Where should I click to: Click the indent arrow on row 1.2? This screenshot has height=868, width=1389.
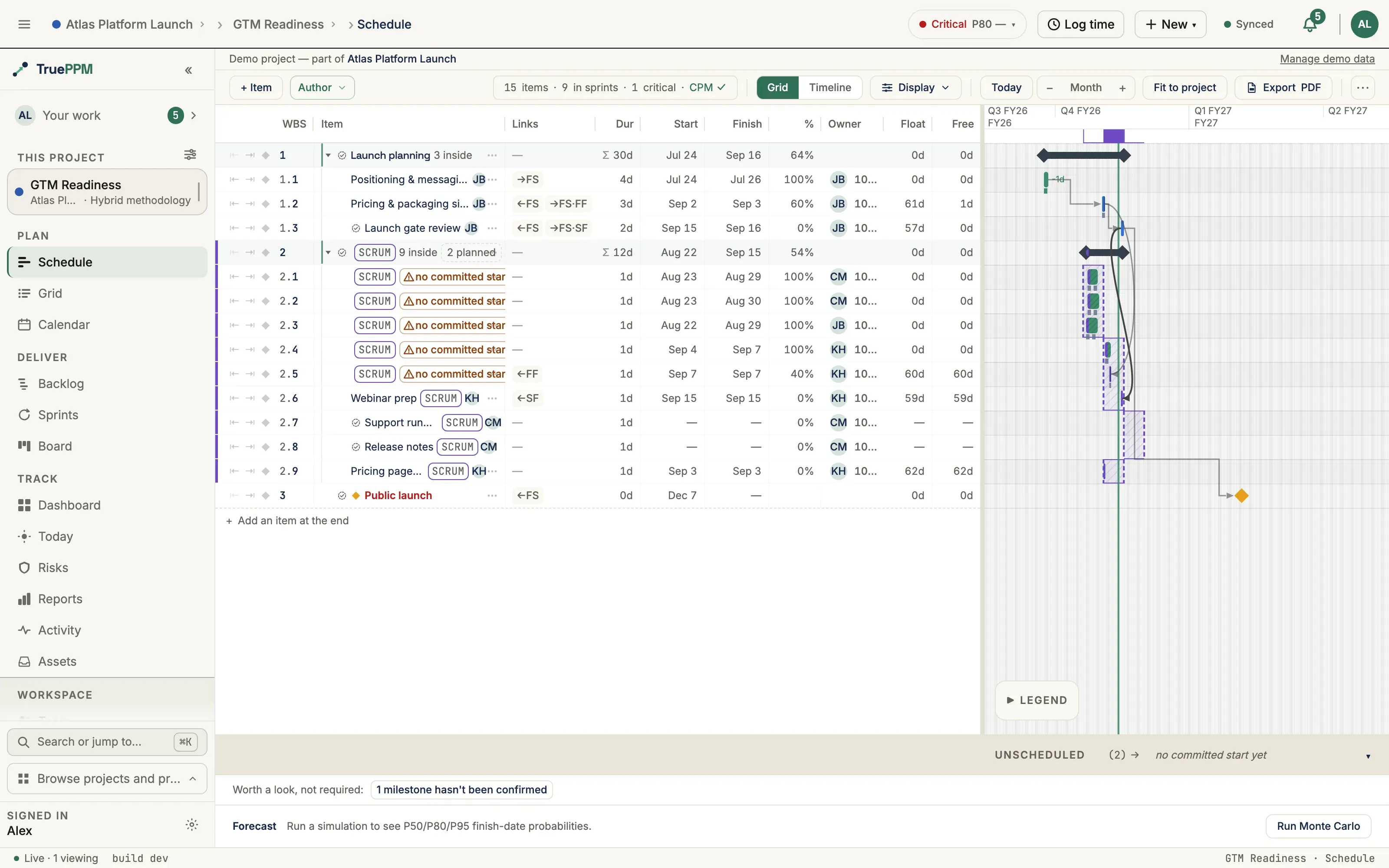click(x=250, y=204)
